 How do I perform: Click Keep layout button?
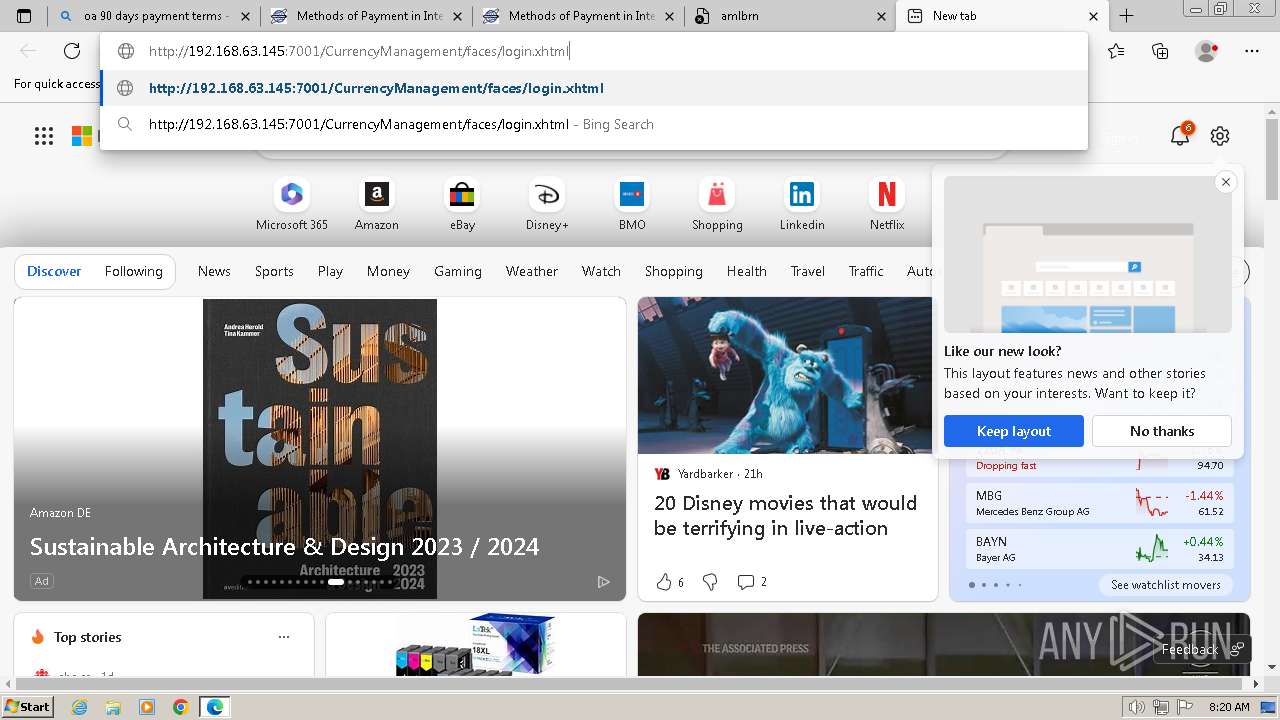pyautogui.click(x=1014, y=431)
